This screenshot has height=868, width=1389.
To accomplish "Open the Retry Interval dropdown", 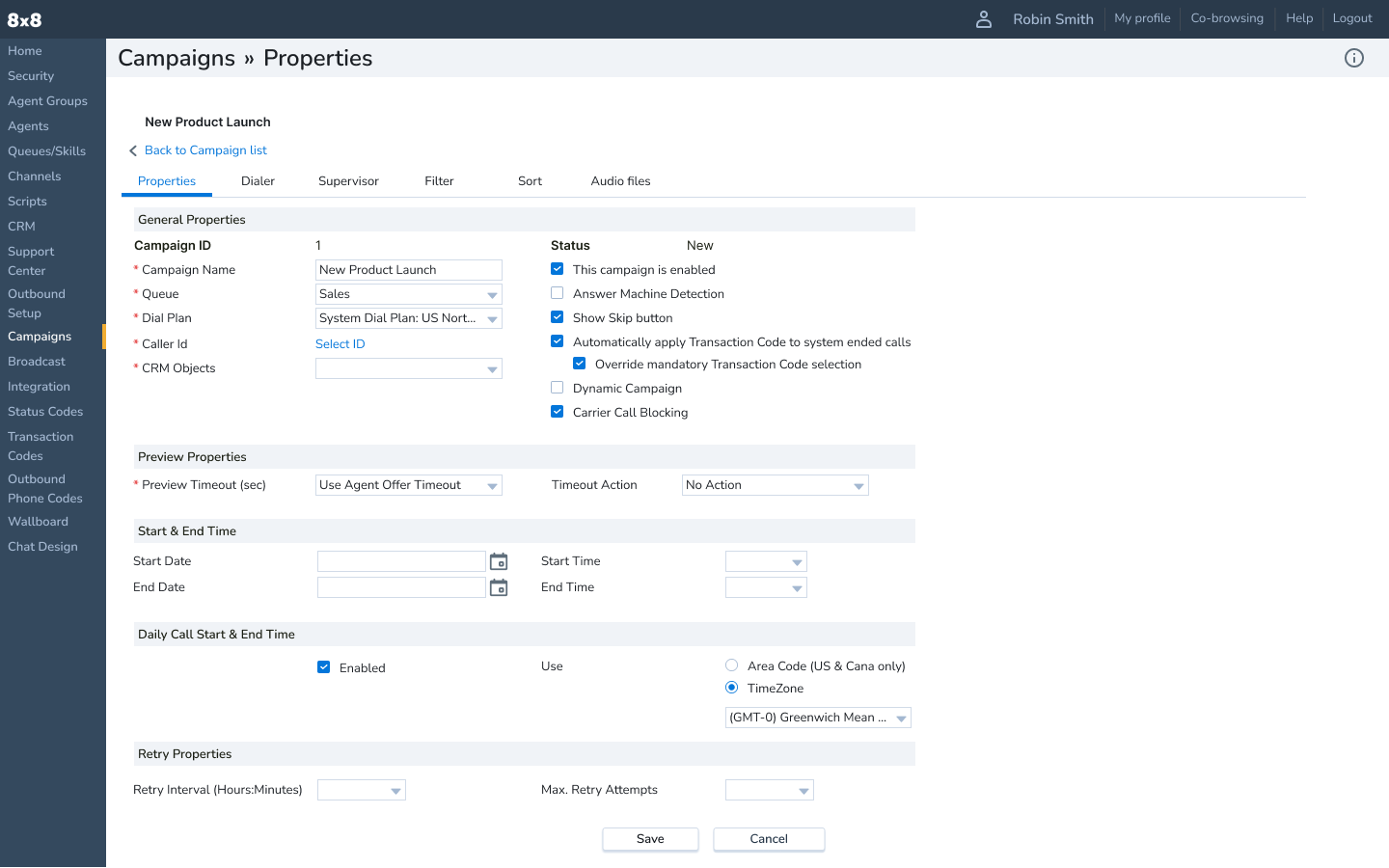I will coord(362,790).
